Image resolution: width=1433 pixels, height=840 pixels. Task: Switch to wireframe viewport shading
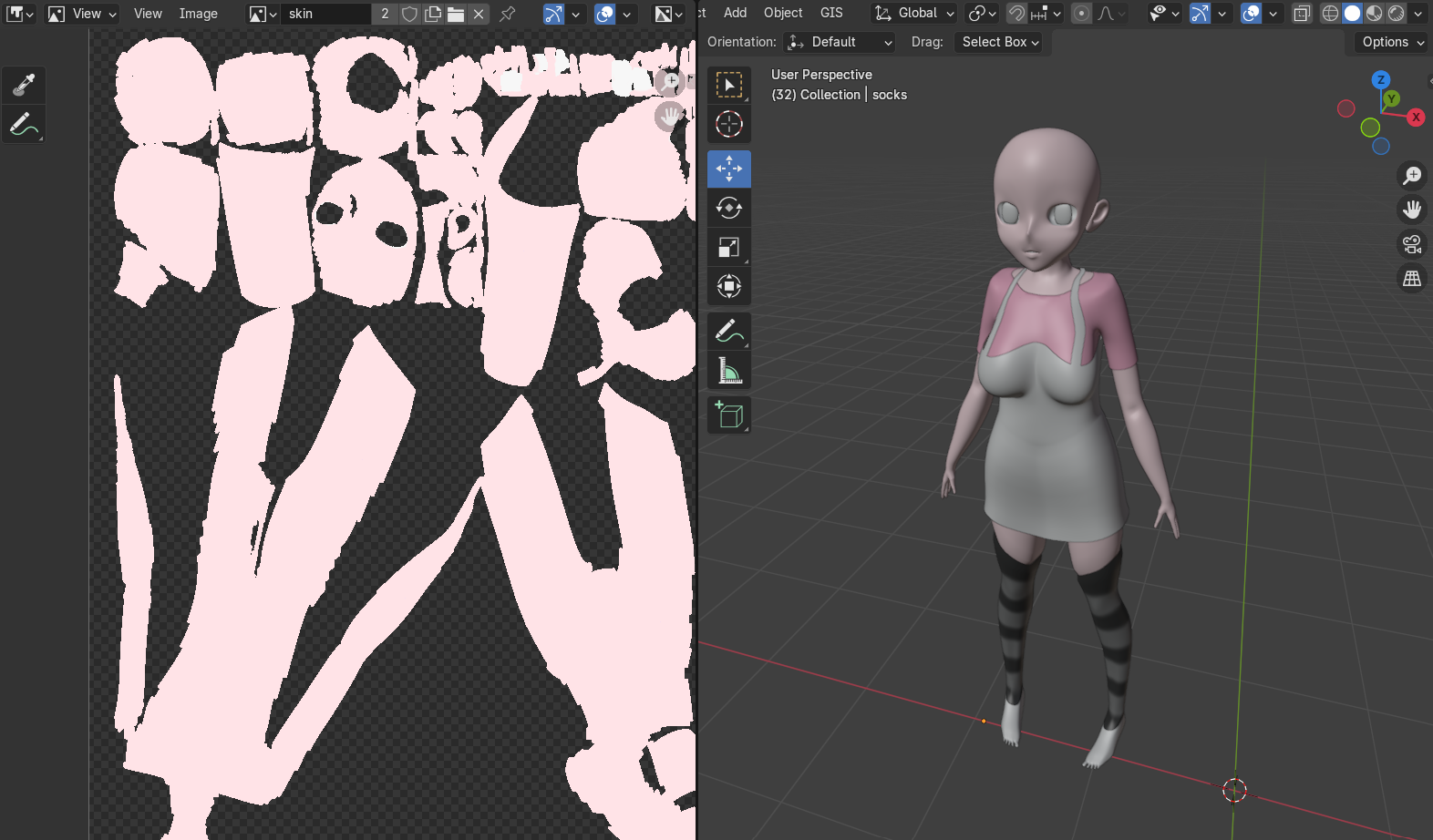[x=1330, y=14]
